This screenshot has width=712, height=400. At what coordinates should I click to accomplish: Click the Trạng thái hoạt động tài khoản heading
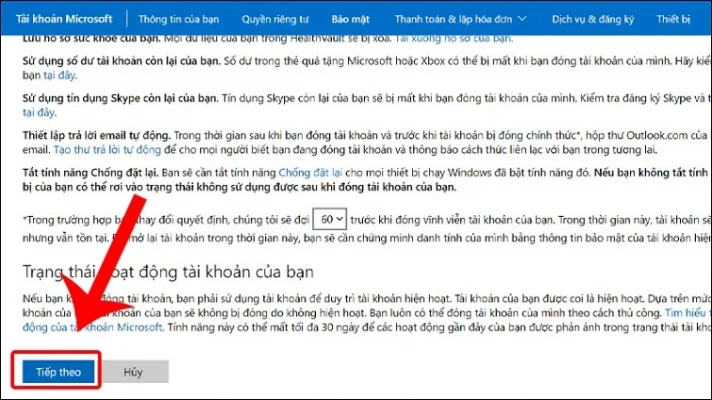tap(163, 273)
